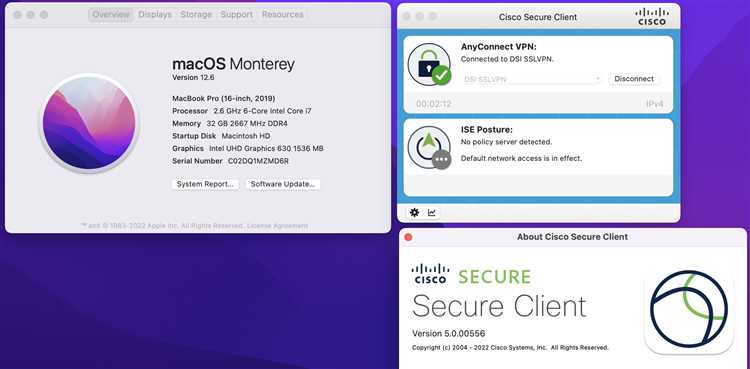Click the serial number C02DQ1MZMD6R

[258, 161]
